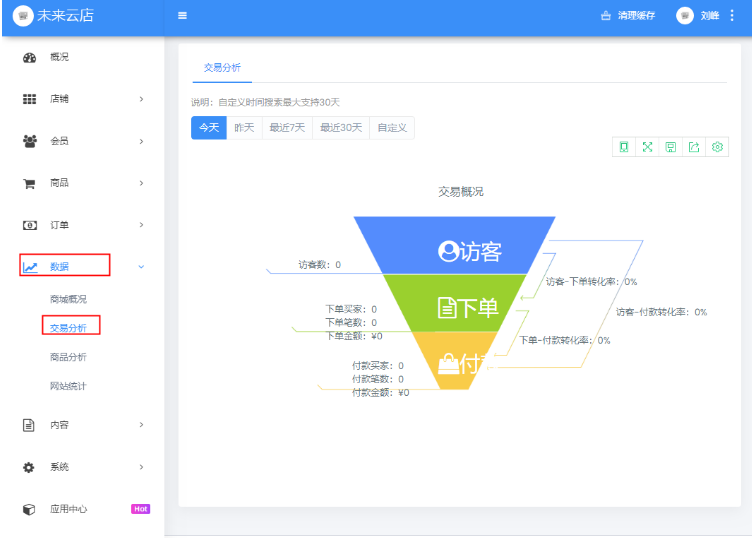Click the 访客数: 0 label
Screen dimensions: 752x538
319,265
